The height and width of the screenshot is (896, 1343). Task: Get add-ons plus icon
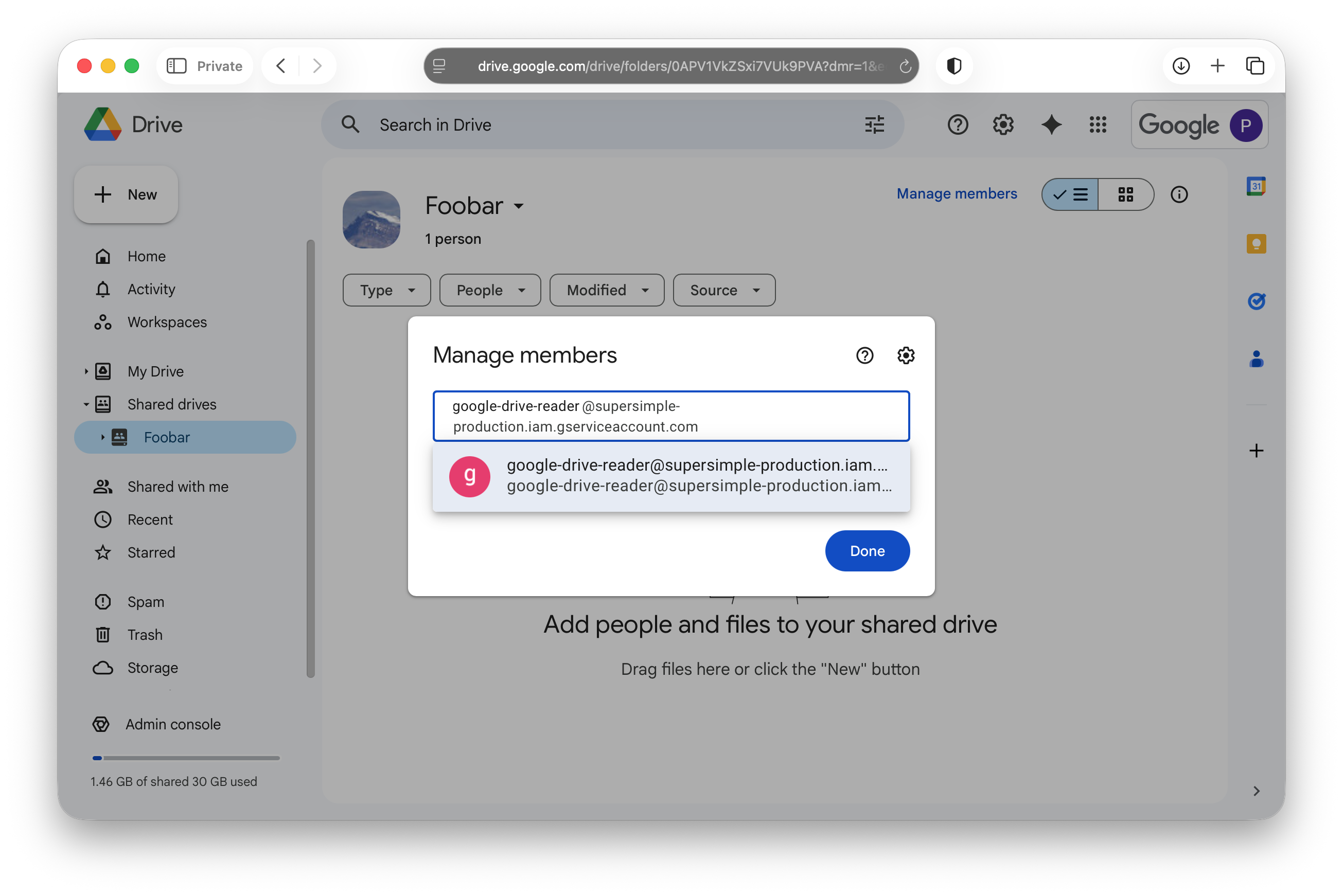[x=1256, y=451]
